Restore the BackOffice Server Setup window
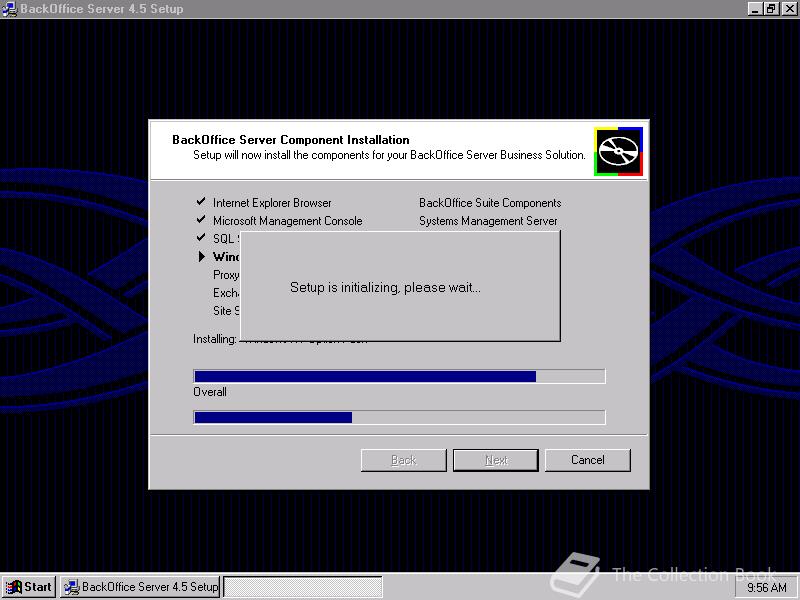This screenshot has height=600, width=800. pyautogui.click(x=771, y=9)
